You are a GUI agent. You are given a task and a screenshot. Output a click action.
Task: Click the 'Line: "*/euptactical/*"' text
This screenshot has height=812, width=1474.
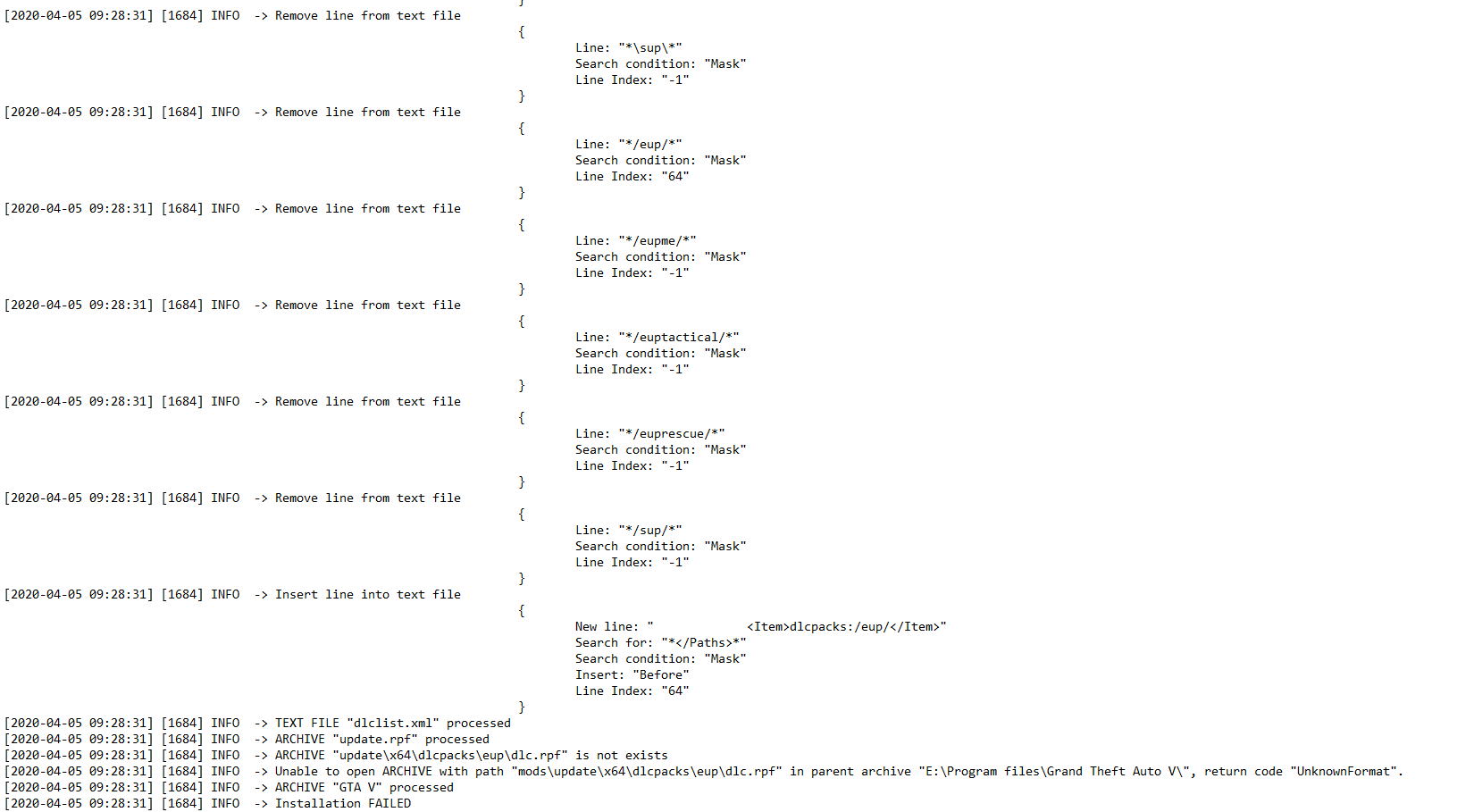point(657,337)
